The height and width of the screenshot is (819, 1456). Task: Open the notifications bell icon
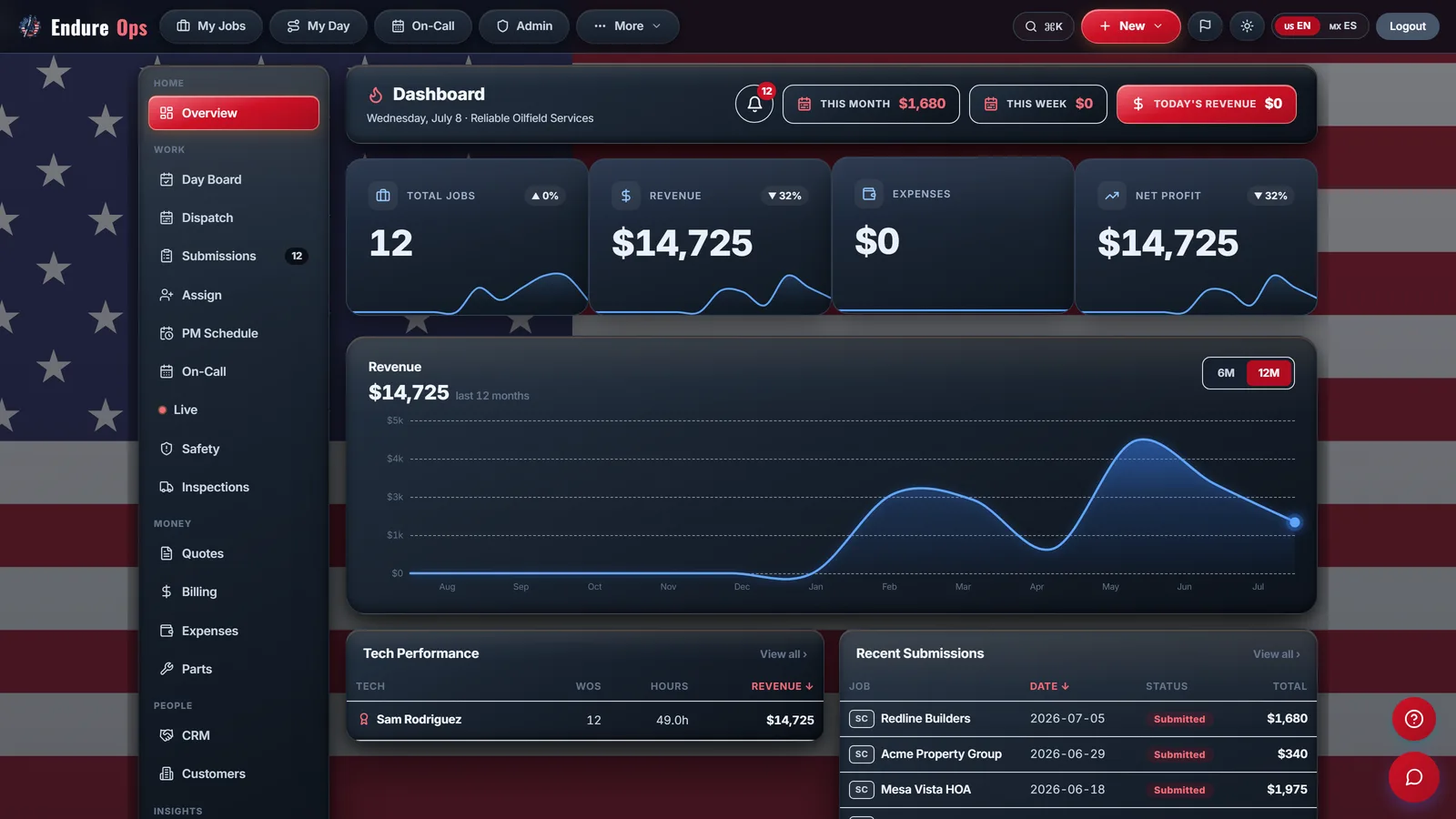pyautogui.click(x=754, y=104)
